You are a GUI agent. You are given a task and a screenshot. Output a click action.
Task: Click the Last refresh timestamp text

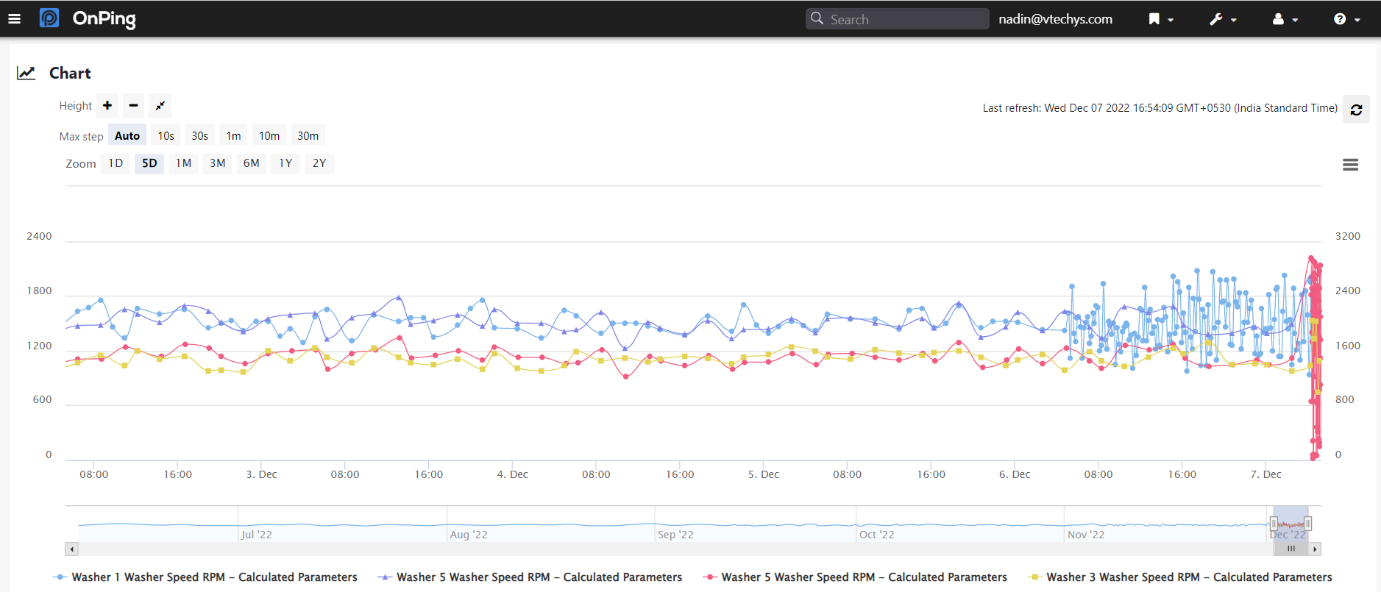(x=1160, y=108)
